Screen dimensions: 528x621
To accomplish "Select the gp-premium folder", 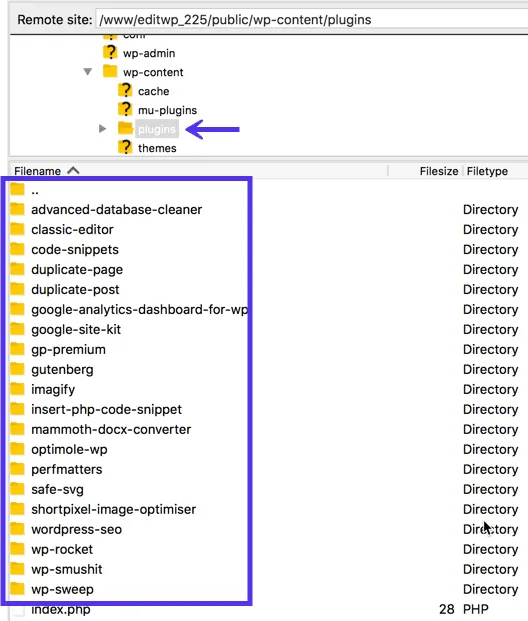I will [x=68, y=350].
